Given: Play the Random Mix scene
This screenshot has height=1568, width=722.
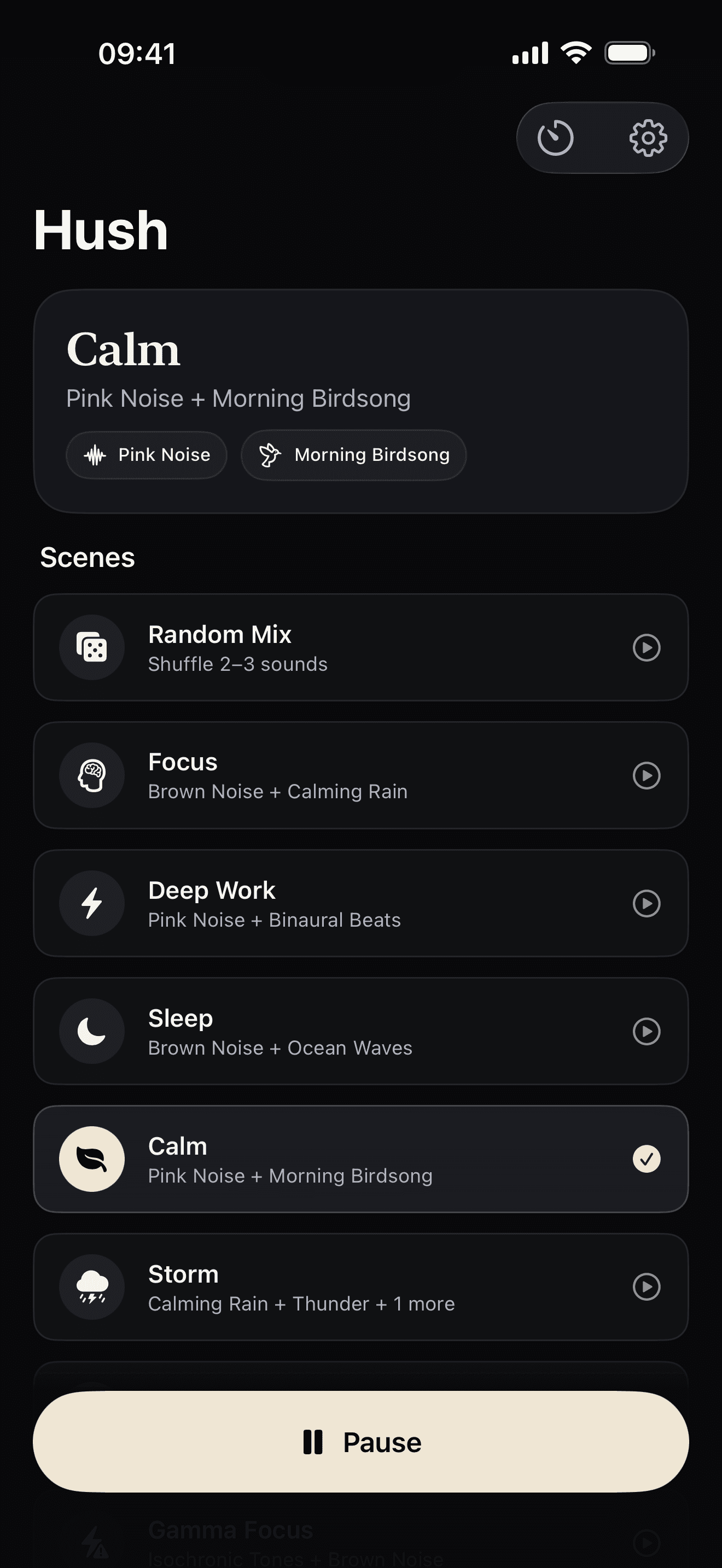Looking at the screenshot, I should click(647, 647).
